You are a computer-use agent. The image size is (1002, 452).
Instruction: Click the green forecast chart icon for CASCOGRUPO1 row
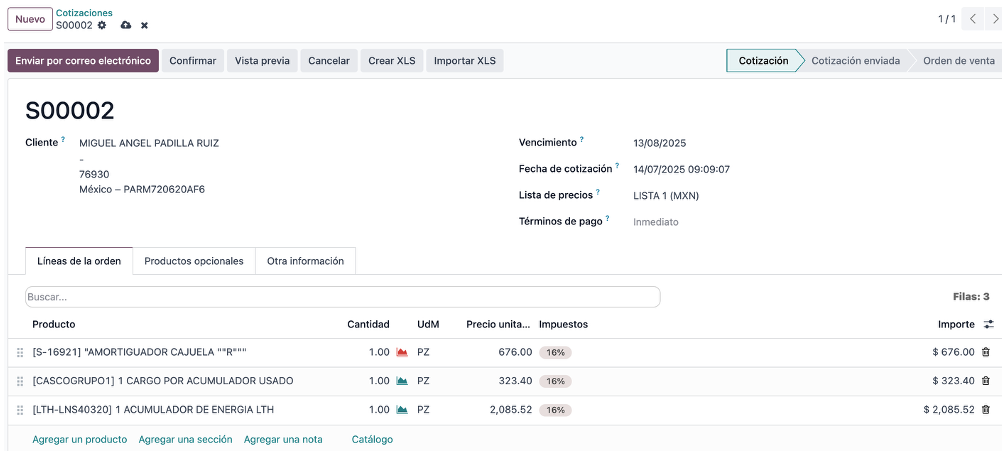402,381
